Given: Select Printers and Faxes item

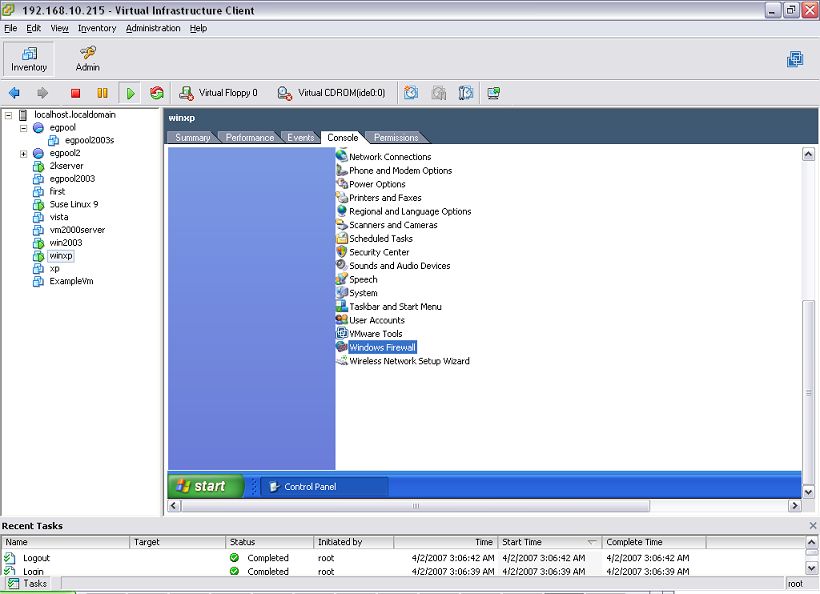Looking at the screenshot, I should pyautogui.click(x=379, y=197).
